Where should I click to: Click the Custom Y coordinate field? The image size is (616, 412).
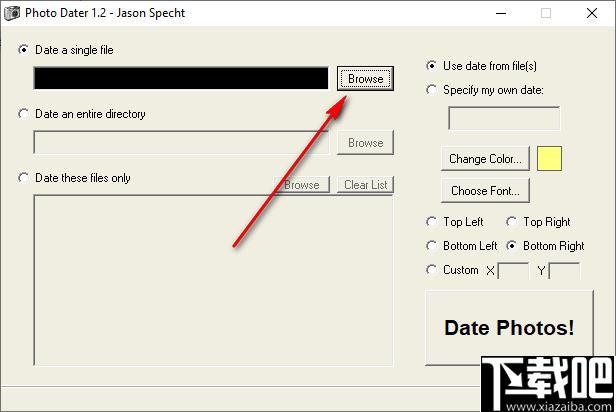click(x=564, y=271)
